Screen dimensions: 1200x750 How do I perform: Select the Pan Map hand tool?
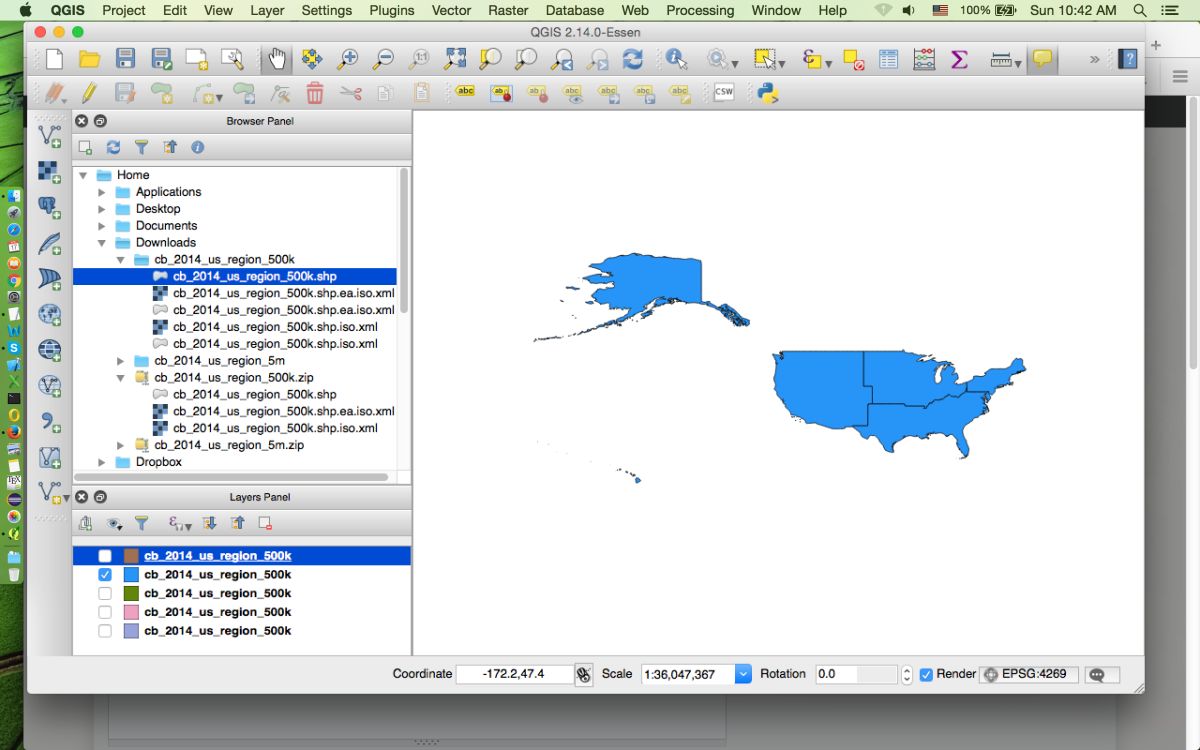[x=277, y=59]
